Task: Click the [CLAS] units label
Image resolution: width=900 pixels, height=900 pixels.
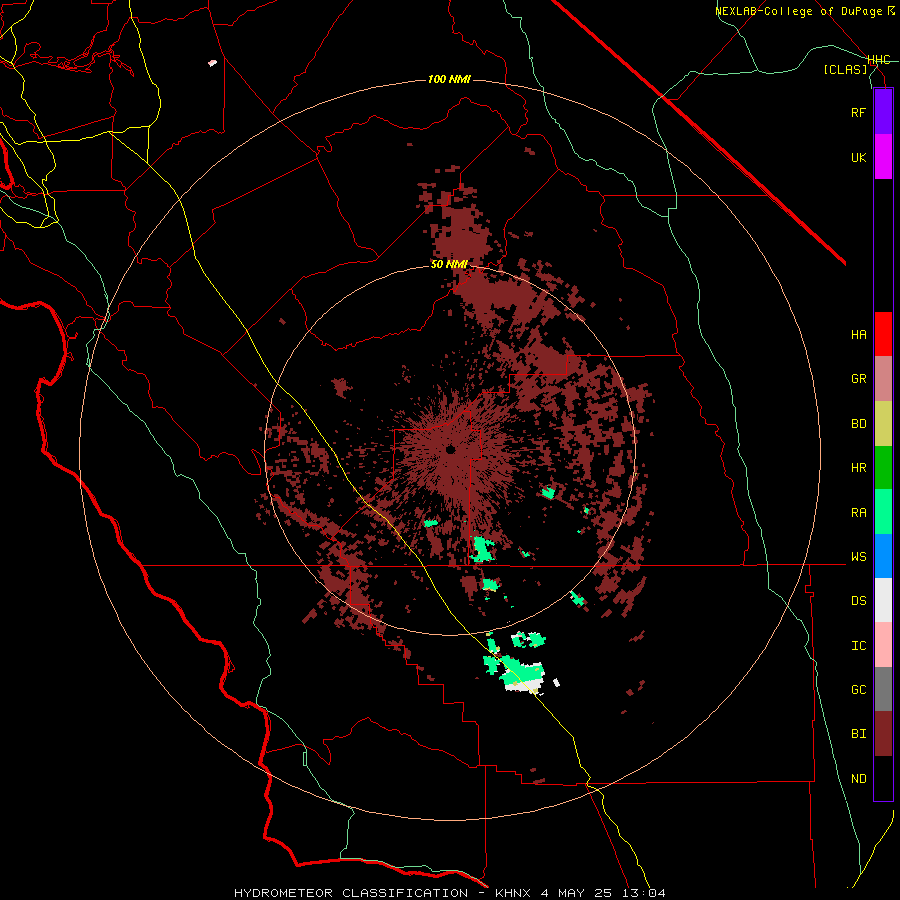Action: pos(845,70)
